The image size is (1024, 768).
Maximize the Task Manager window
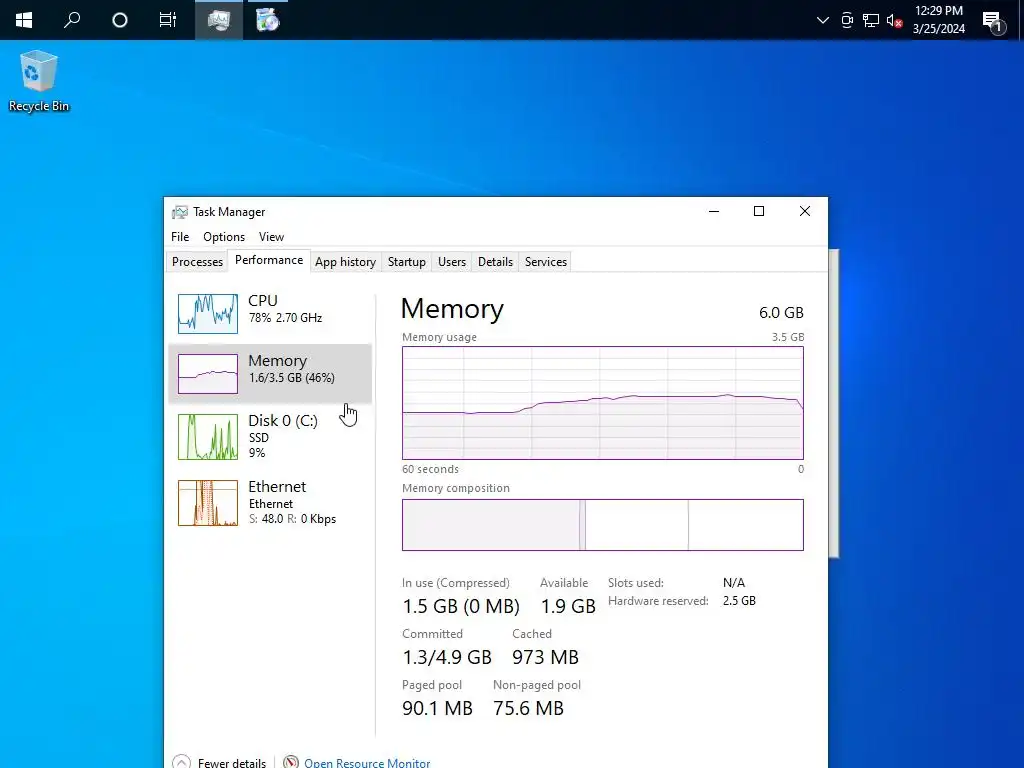pyautogui.click(x=759, y=212)
